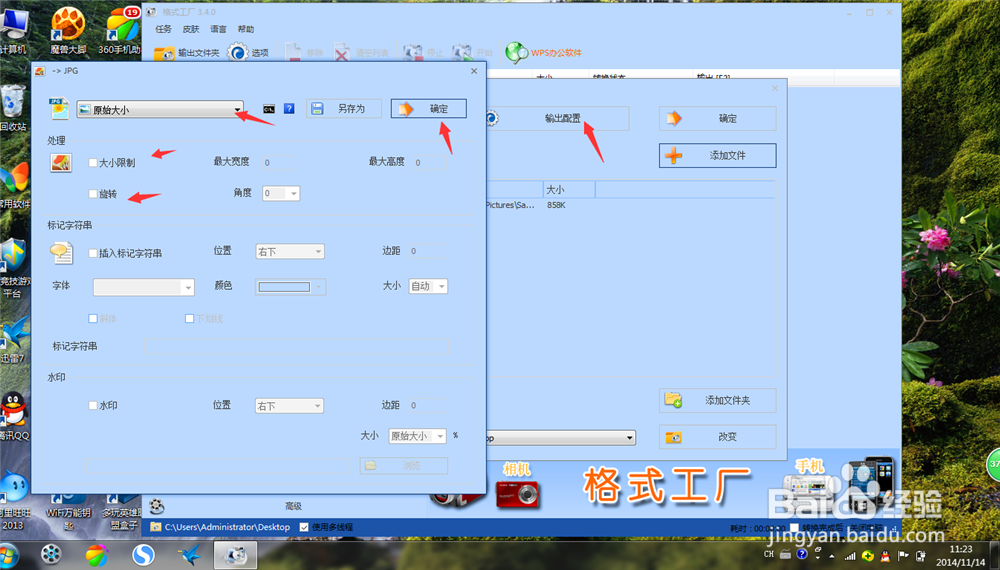Click the 颜色 color swatch
The image size is (1000, 570).
point(284,287)
